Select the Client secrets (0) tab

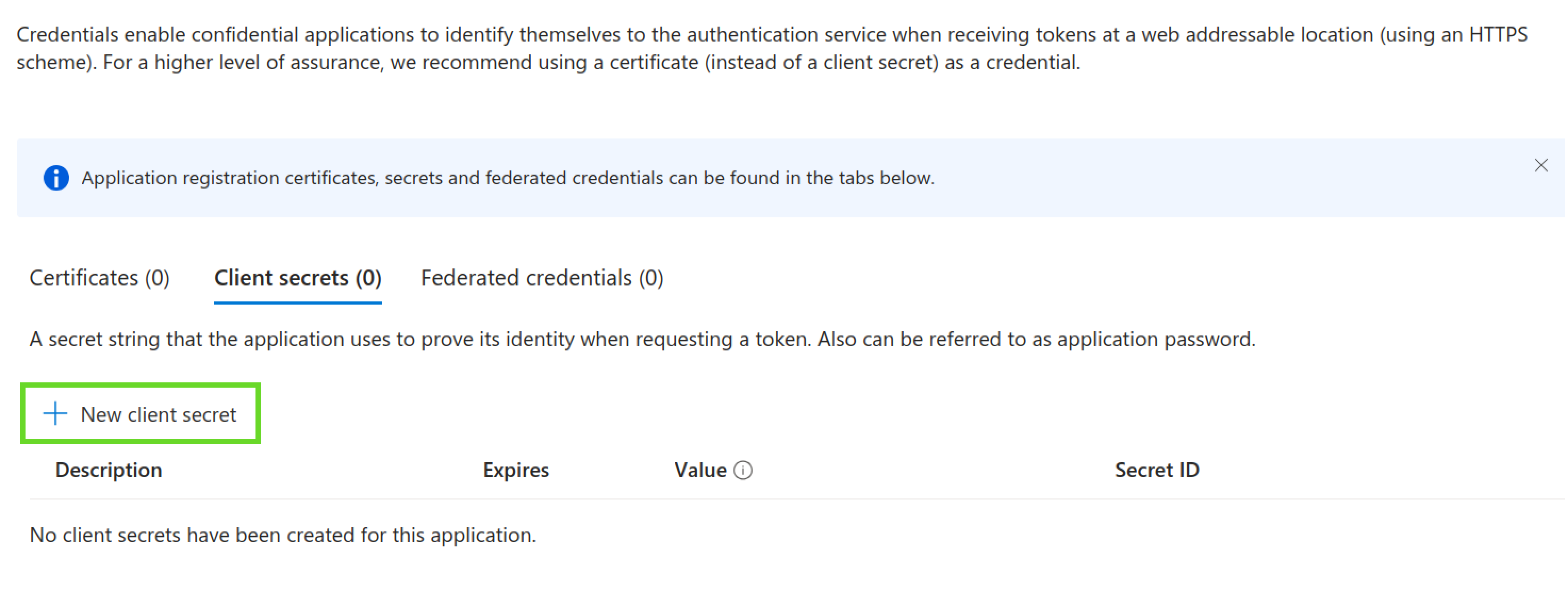298,279
